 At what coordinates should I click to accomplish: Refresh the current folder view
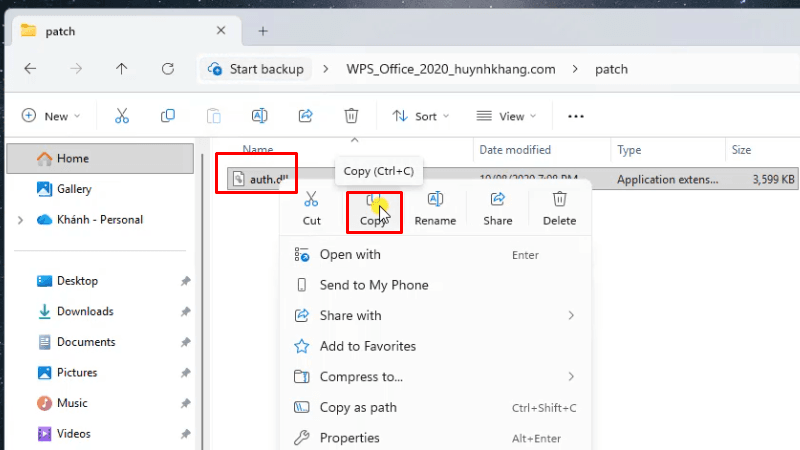[x=168, y=69]
